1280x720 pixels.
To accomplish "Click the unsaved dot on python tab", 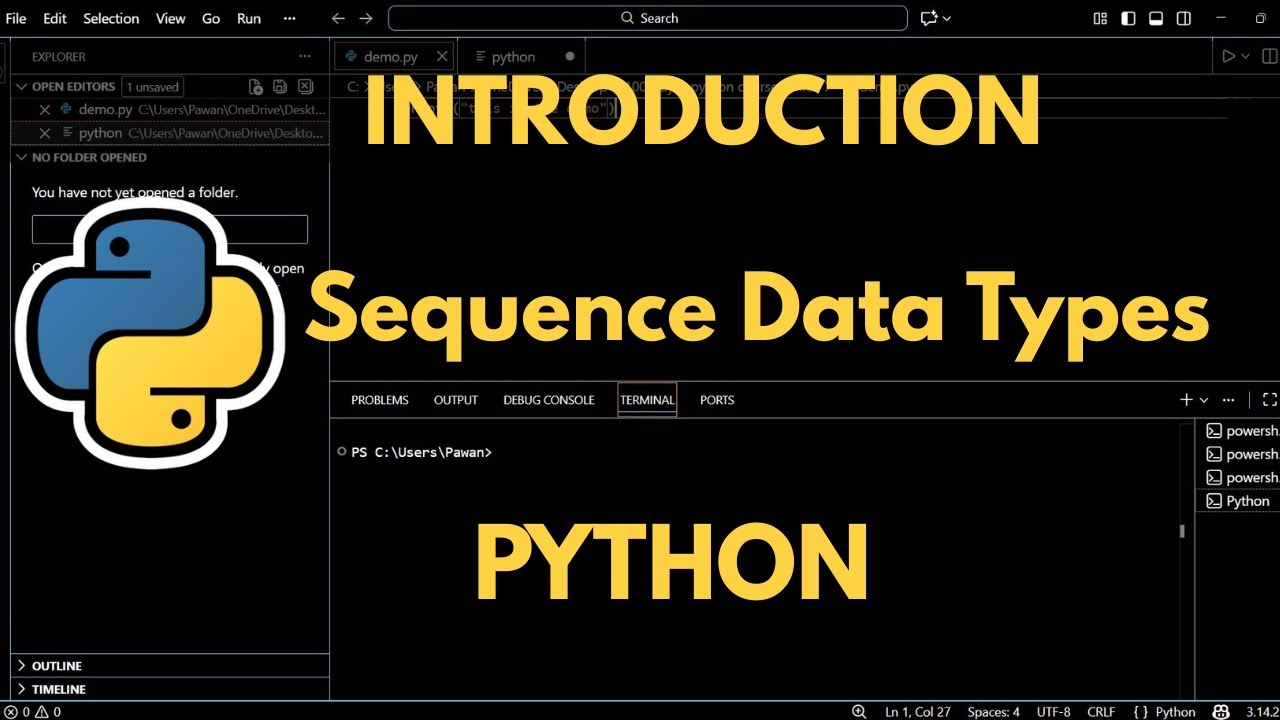I will 570,57.
